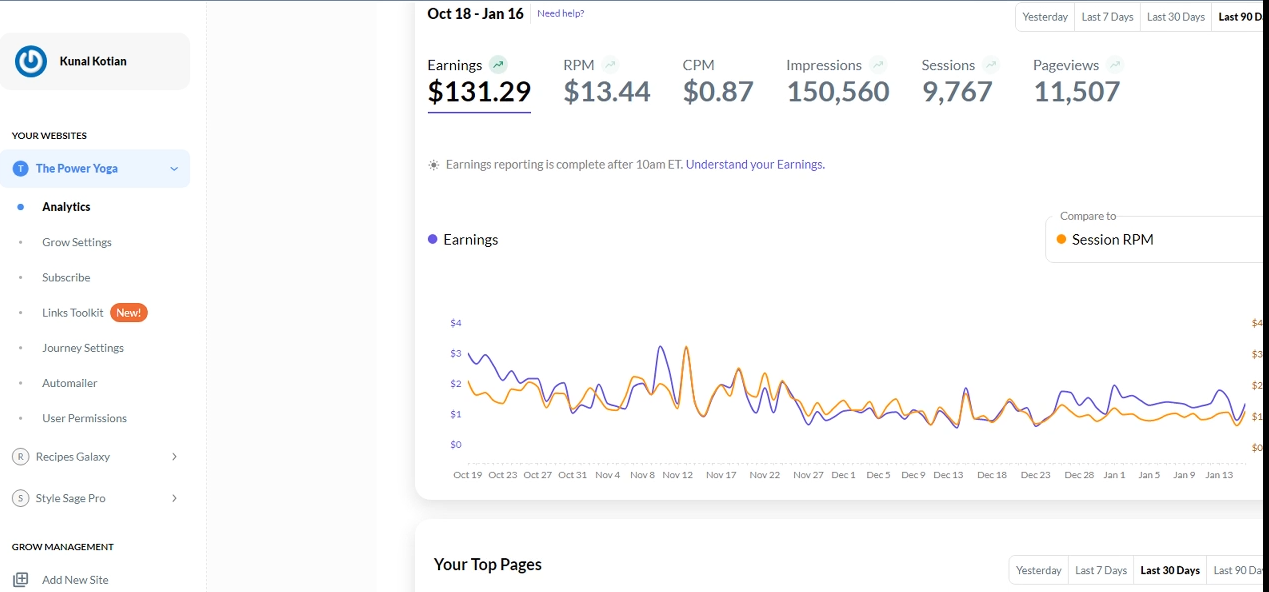Click the Recipes Galaxy R badge icon
This screenshot has height=592, width=1269.
20,457
